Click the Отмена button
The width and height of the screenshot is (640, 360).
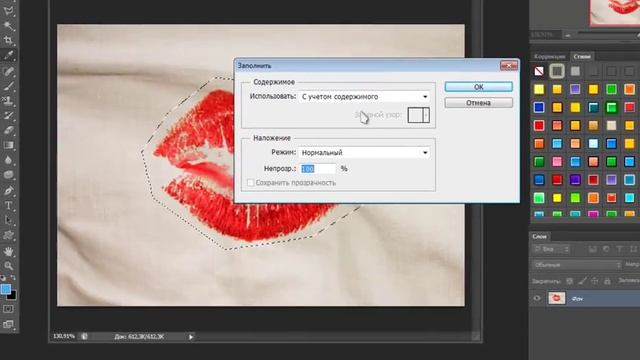point(479,103)
